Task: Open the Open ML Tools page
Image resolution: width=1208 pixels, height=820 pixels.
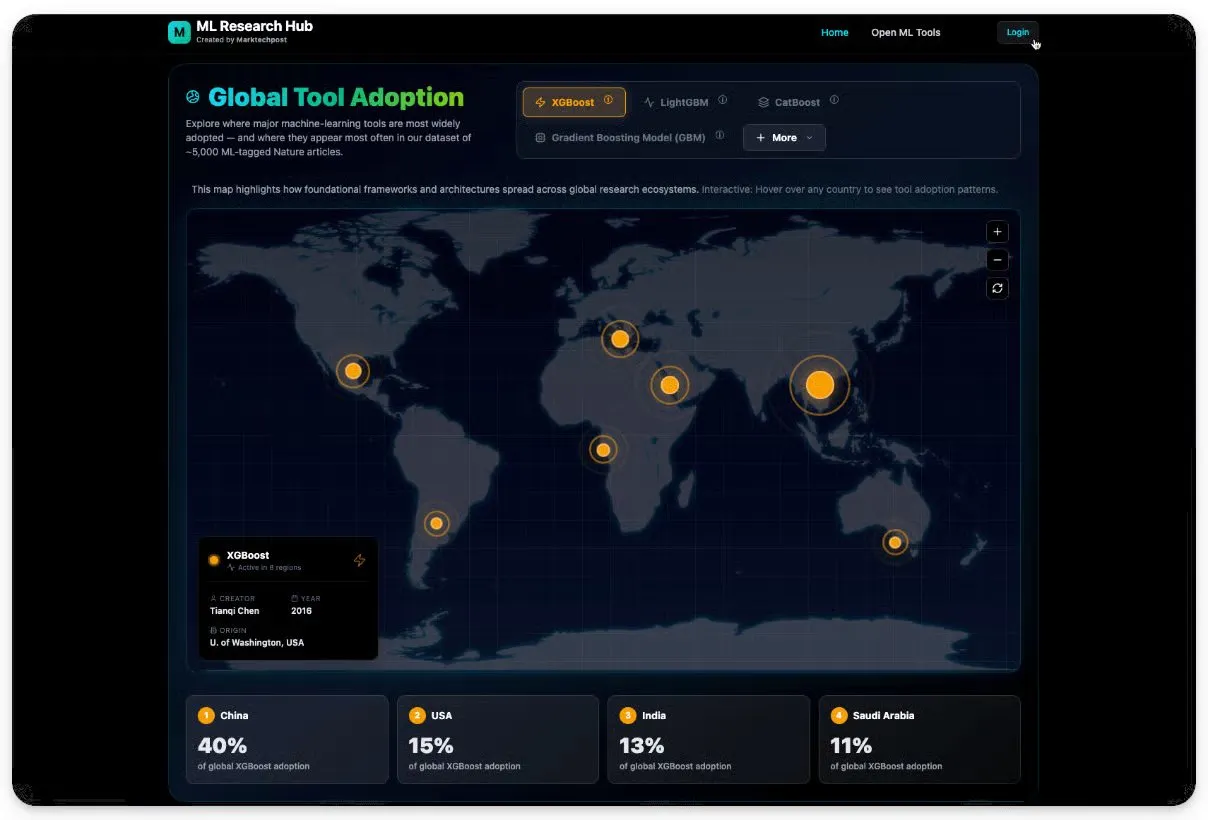Action: point(906,33)
